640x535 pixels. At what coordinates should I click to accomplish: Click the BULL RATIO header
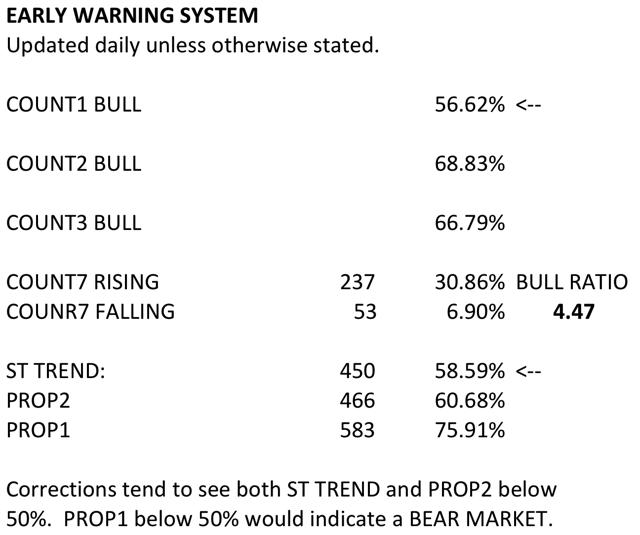point(572,282)
